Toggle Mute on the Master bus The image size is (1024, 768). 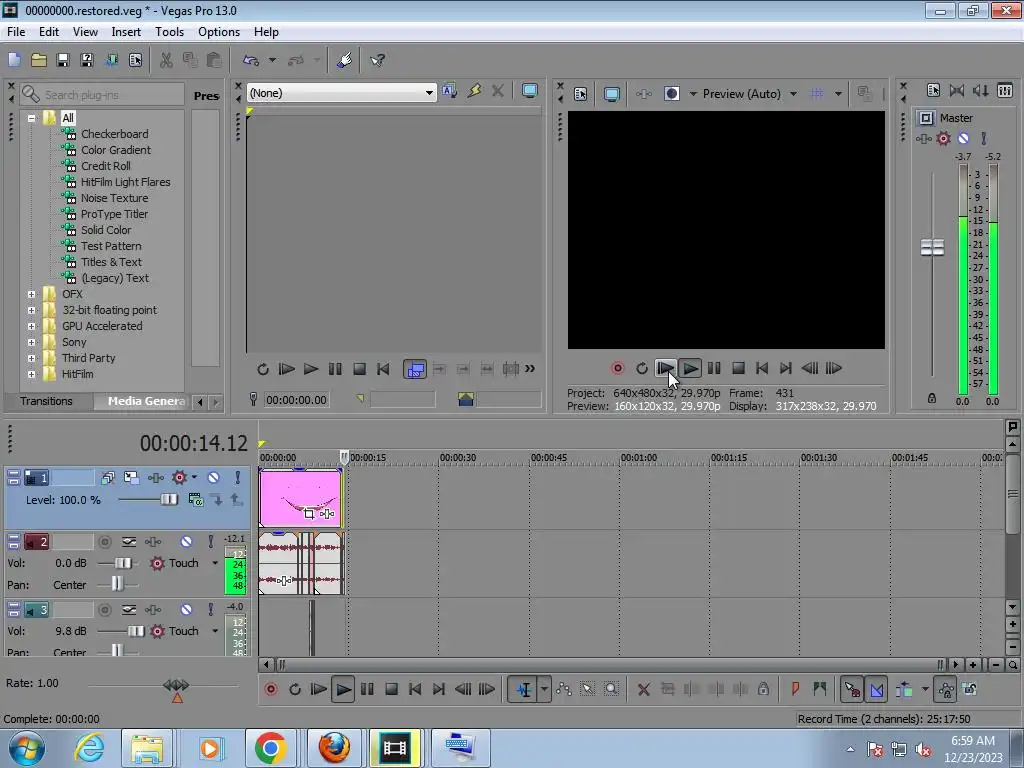pos(963,138)
